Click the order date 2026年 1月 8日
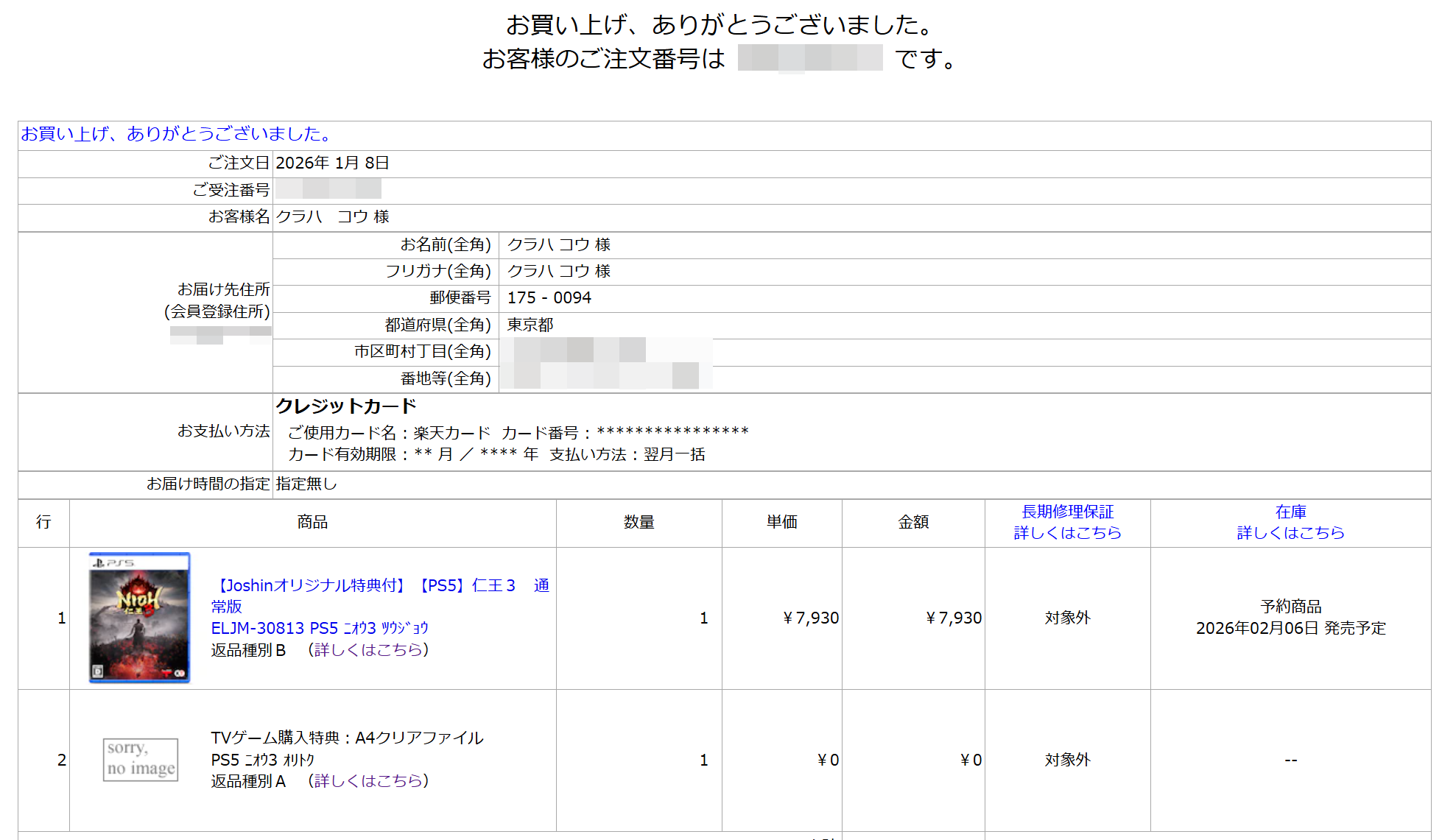 coord(332,163)
